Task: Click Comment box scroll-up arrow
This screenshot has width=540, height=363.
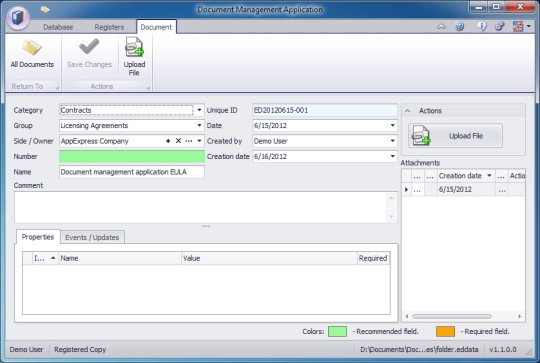Action: point(392,198)
